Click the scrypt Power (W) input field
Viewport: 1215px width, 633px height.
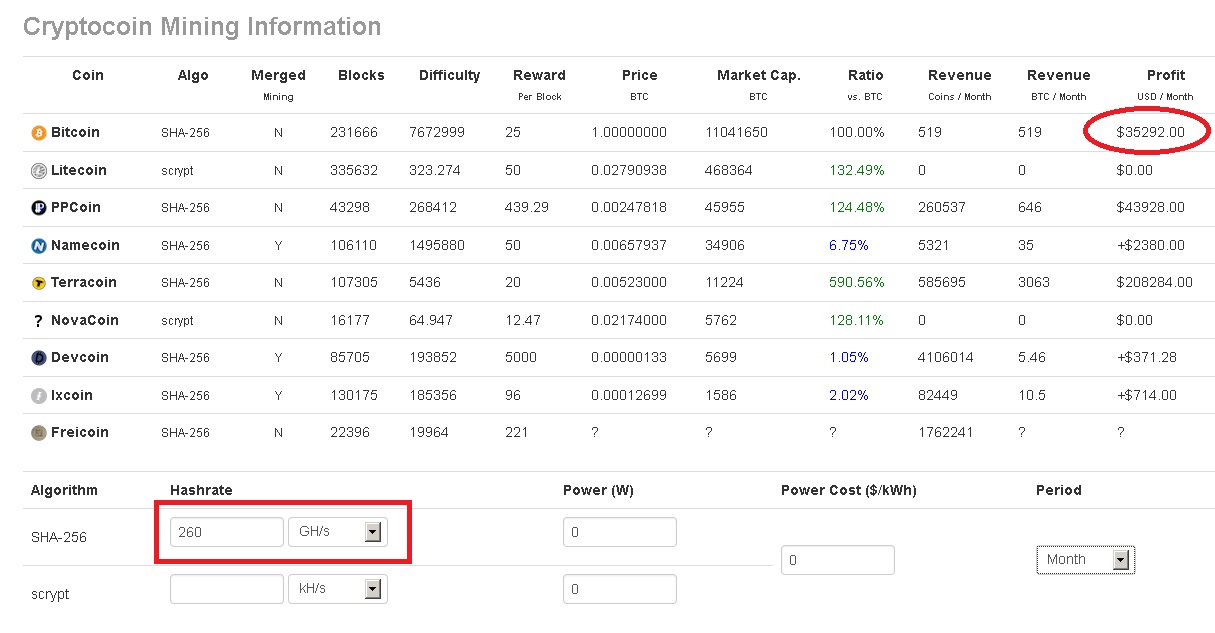coord(620,589)
